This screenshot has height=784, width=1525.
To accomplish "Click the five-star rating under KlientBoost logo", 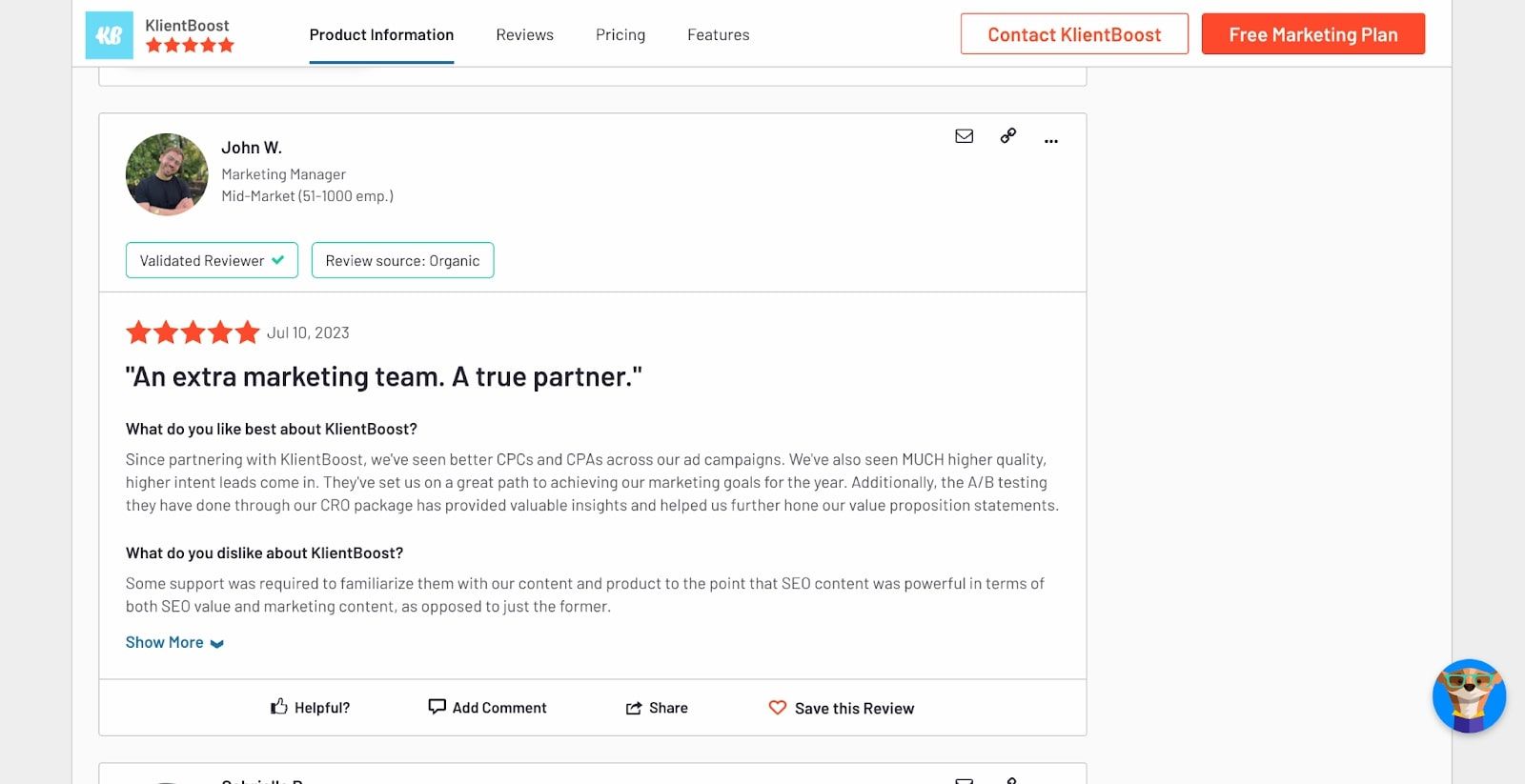I will tap(190, 45).
